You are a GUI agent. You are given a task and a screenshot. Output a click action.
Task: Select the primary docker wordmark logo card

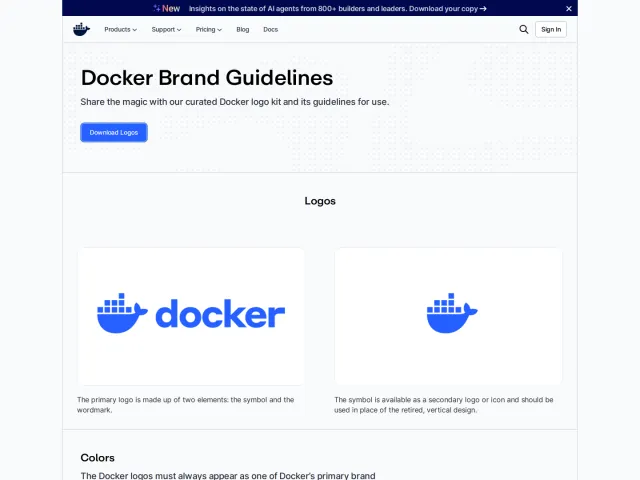pyautogui.click(x=191, y=316)
